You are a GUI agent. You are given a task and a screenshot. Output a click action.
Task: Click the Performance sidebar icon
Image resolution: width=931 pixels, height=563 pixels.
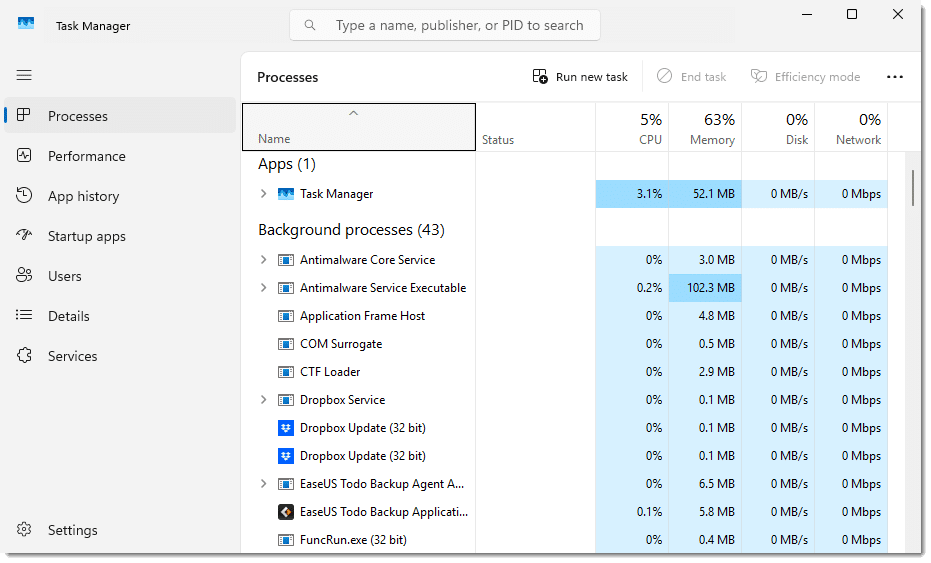tap(24, 156)
